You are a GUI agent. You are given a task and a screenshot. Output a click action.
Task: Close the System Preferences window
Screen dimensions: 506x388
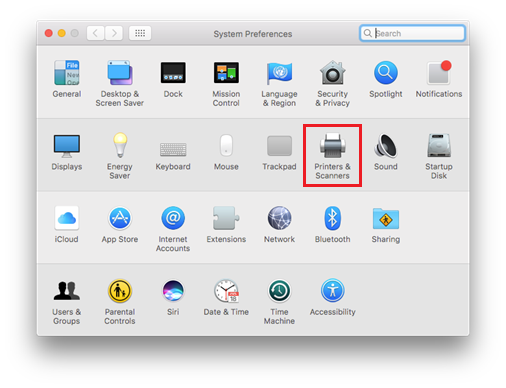49,33
